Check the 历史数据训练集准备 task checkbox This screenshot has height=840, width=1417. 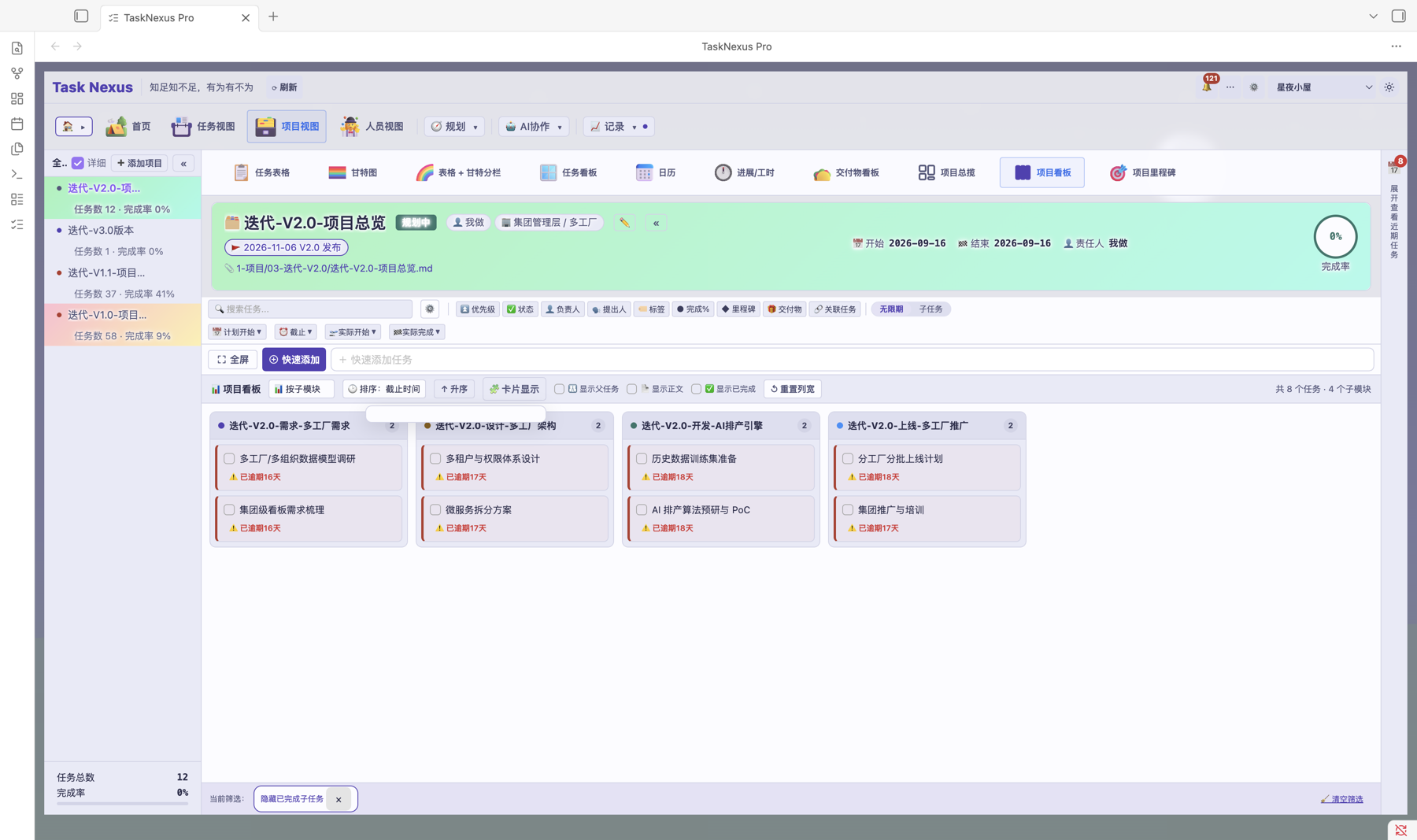642,458
